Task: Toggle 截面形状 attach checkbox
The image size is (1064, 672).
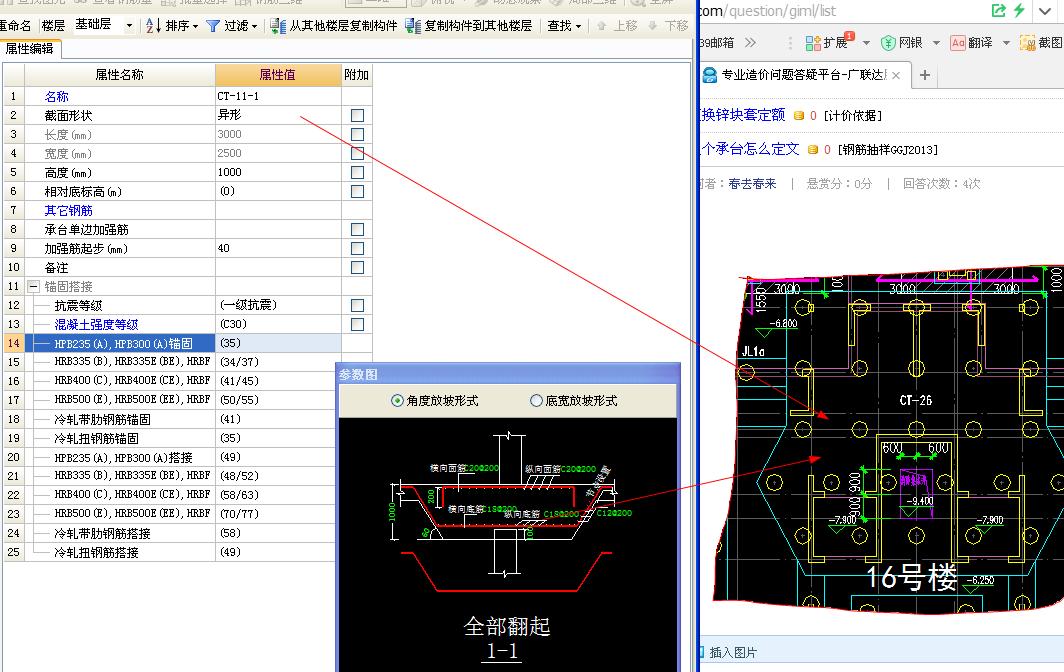Action: 357,115
